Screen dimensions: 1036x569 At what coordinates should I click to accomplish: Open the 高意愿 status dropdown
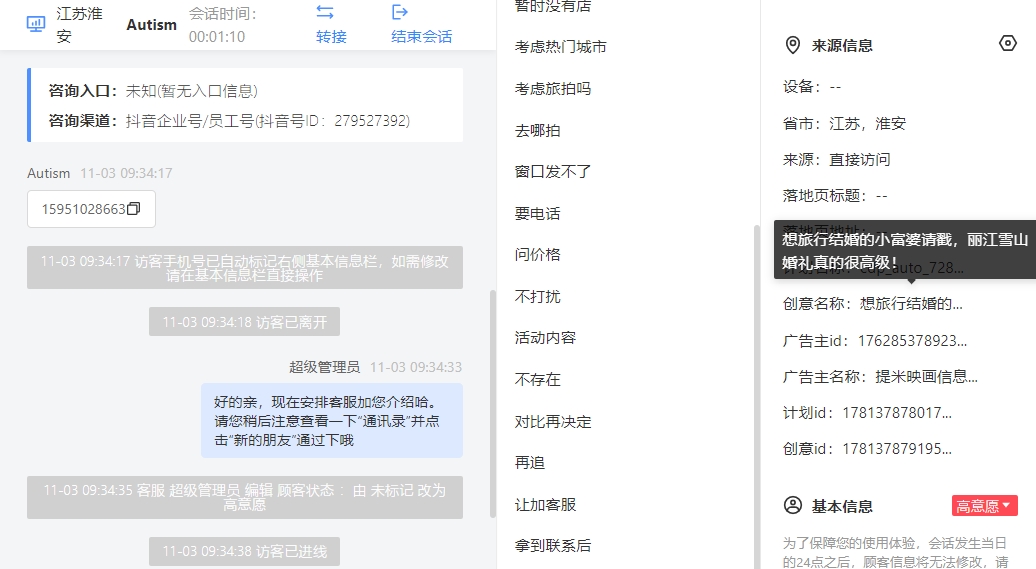[984, 506]
